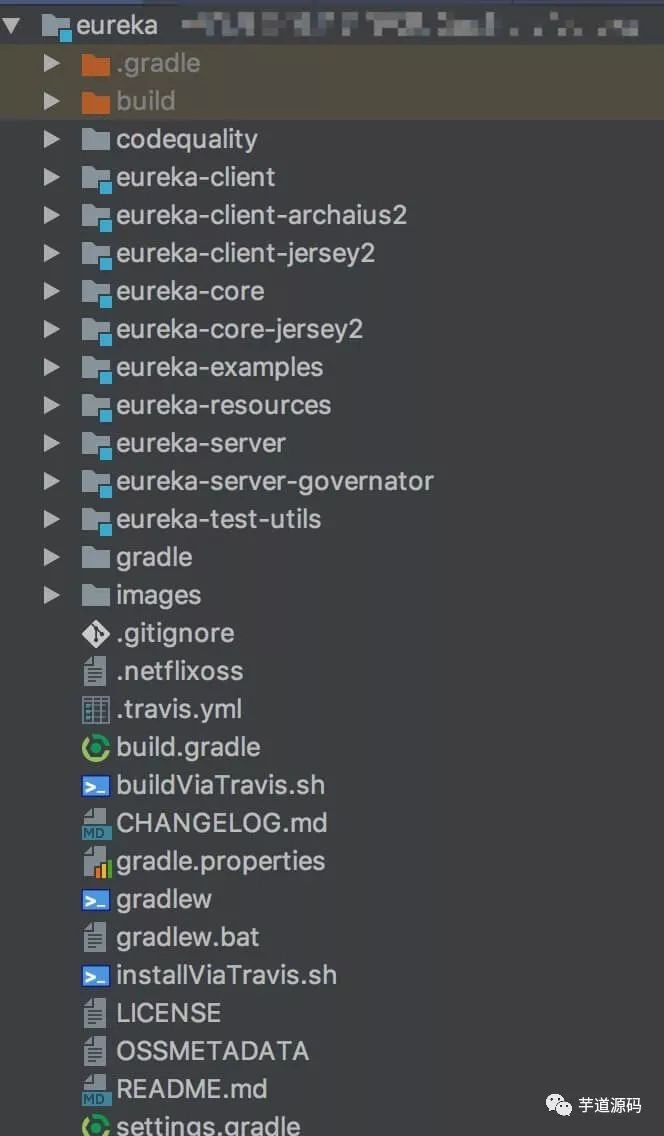Viewport: 664px width, 1136px height.
Task: Expand the eureka-client-archaius2 module arrow
Action: [x=51, y=215]
